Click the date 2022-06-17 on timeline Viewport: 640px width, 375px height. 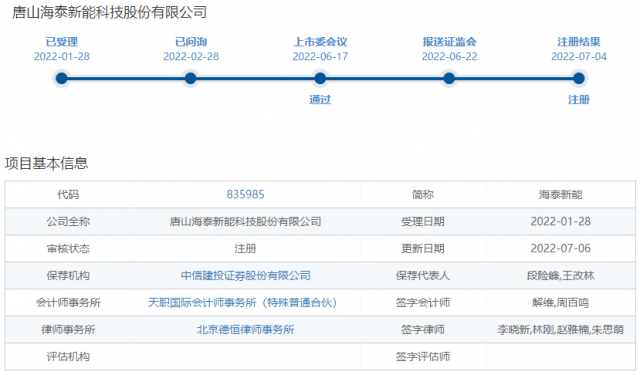320,56
